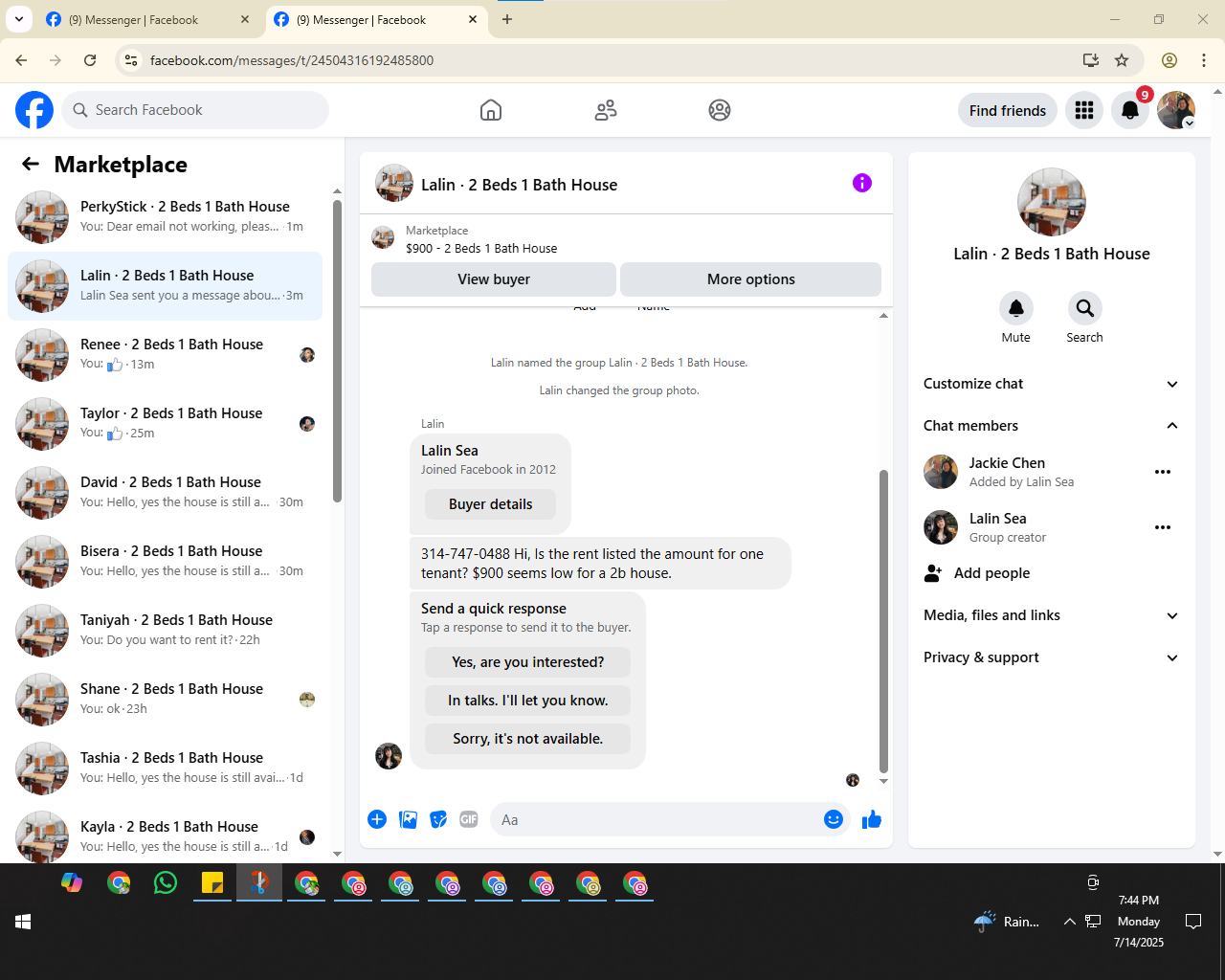Viewport: 1225px width, 980px height.
Task: Open WhatsApp from the taskbar
Action: pyautogui.click(x=166, y=882)
